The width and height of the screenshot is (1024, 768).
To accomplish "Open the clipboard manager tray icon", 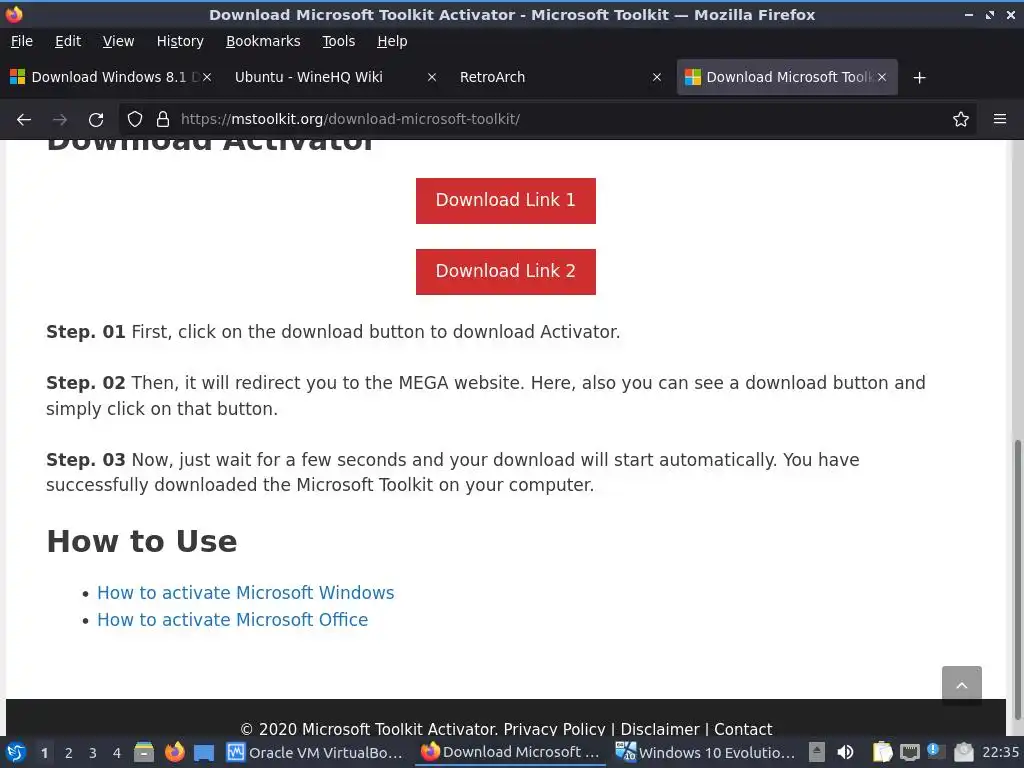I will pos(882,752).
